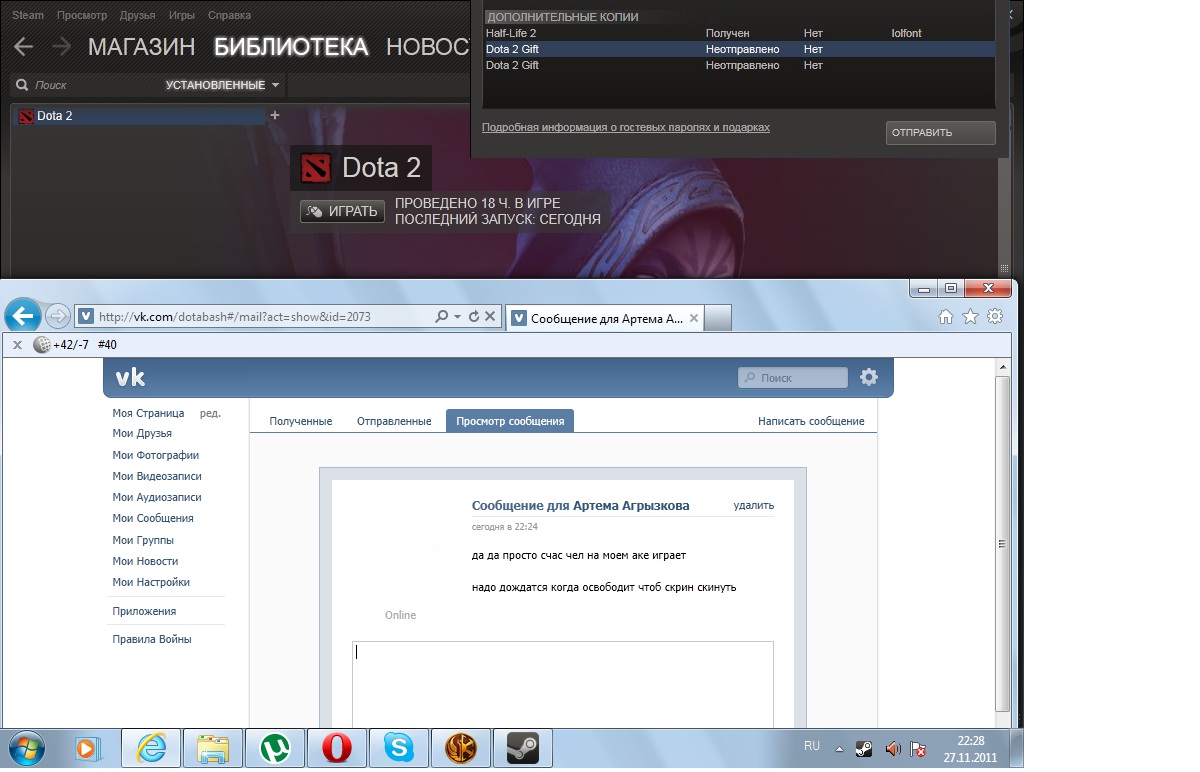
Task: Click the message reply text area
Action: click(563, 684)
